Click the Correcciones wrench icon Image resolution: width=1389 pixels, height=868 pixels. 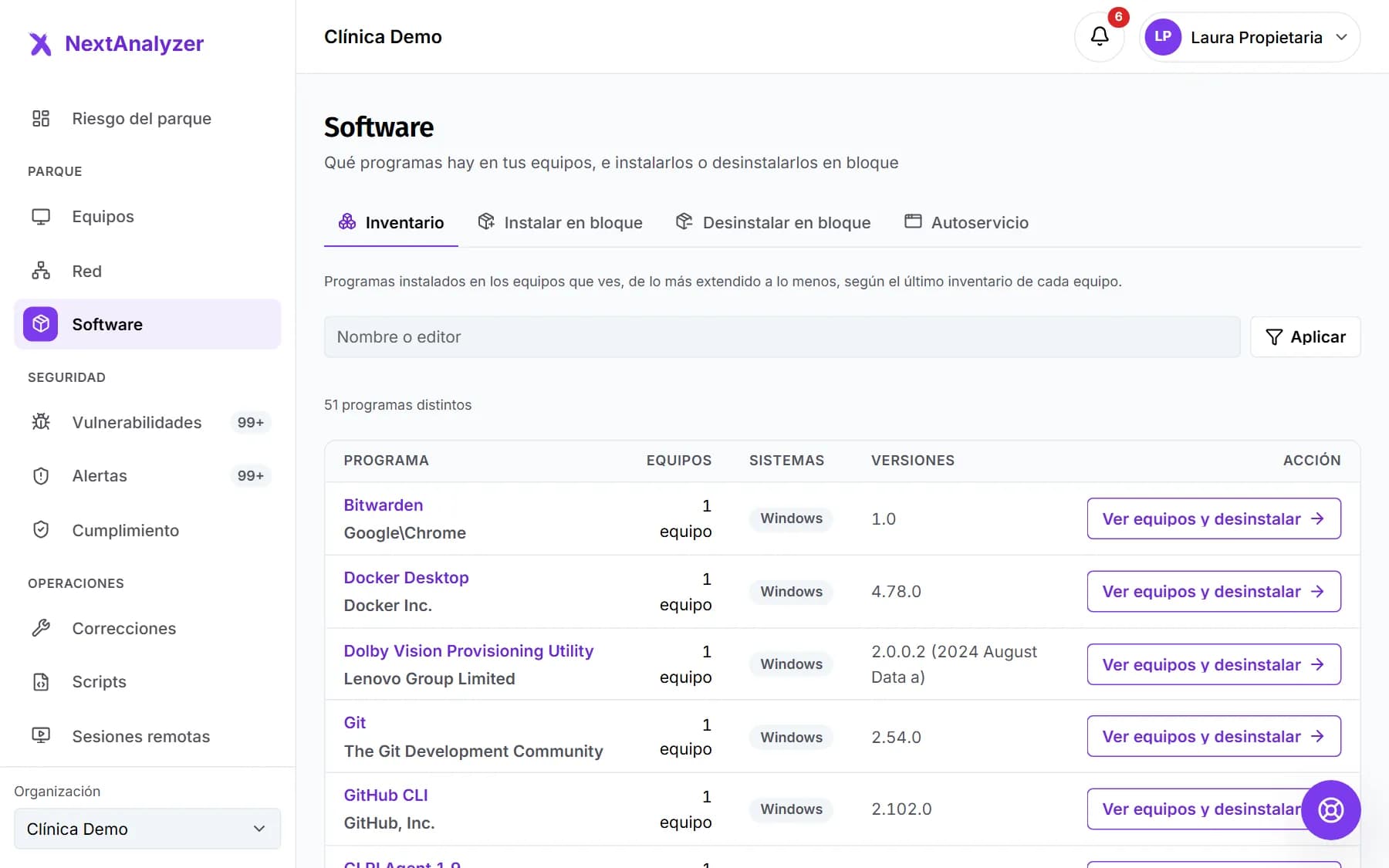tap(41, 628)
